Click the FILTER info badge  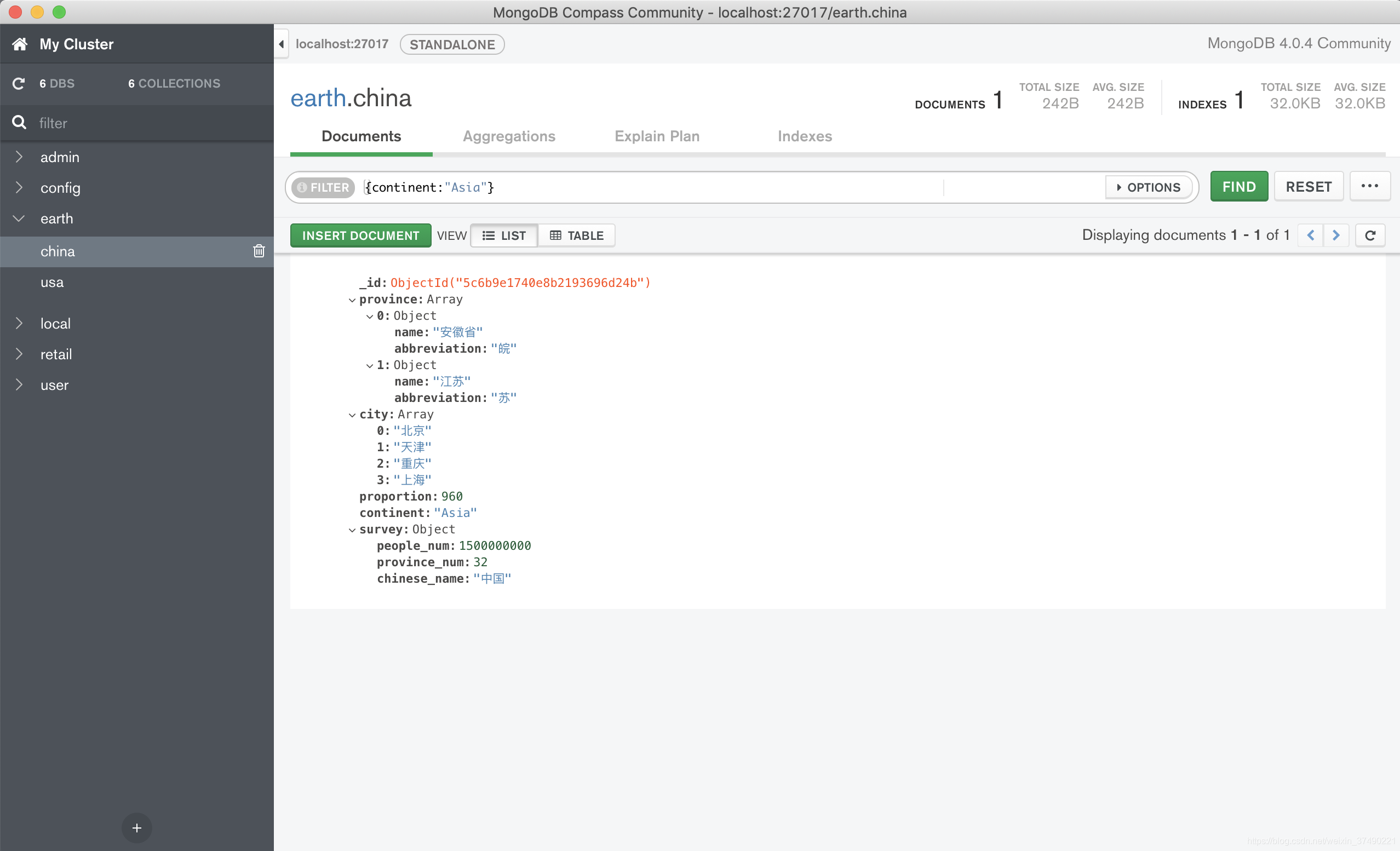point(323,187)
